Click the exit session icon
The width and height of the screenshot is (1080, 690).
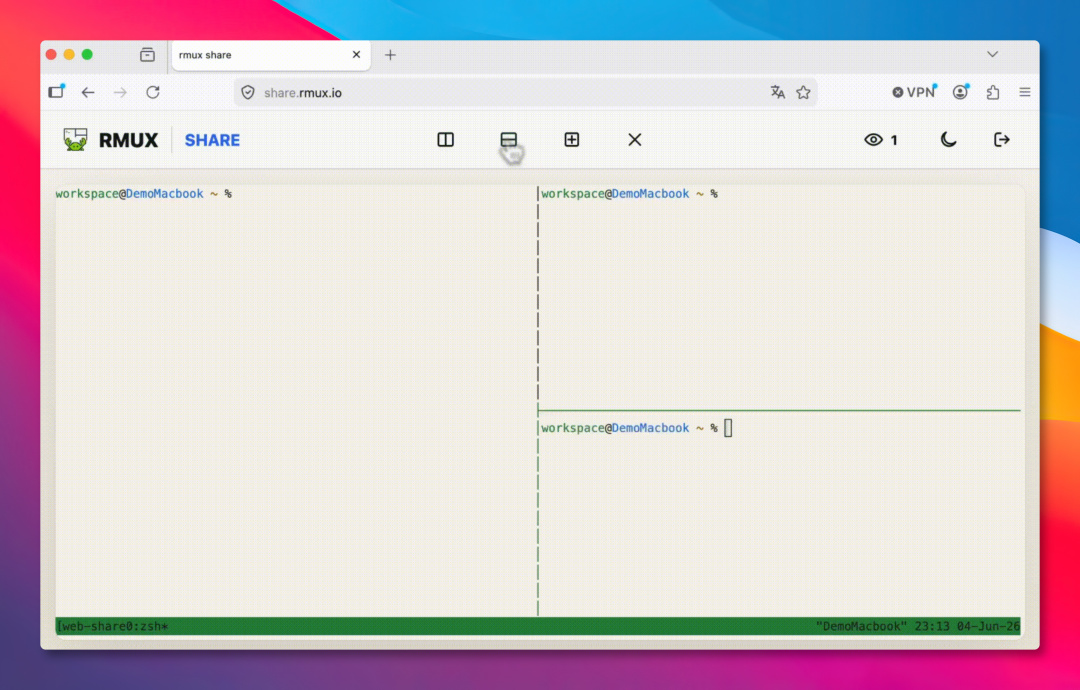click(x=1002, y=140)
